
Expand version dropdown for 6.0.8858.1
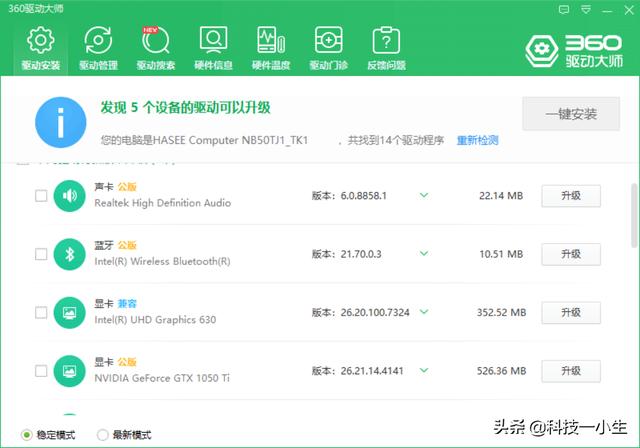click(x=424, y=195)
